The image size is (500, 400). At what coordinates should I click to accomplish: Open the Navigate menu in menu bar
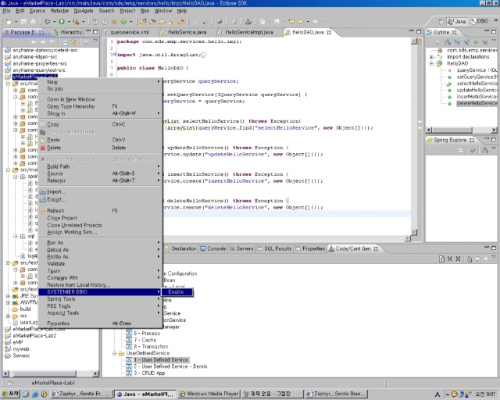point(83,11)
